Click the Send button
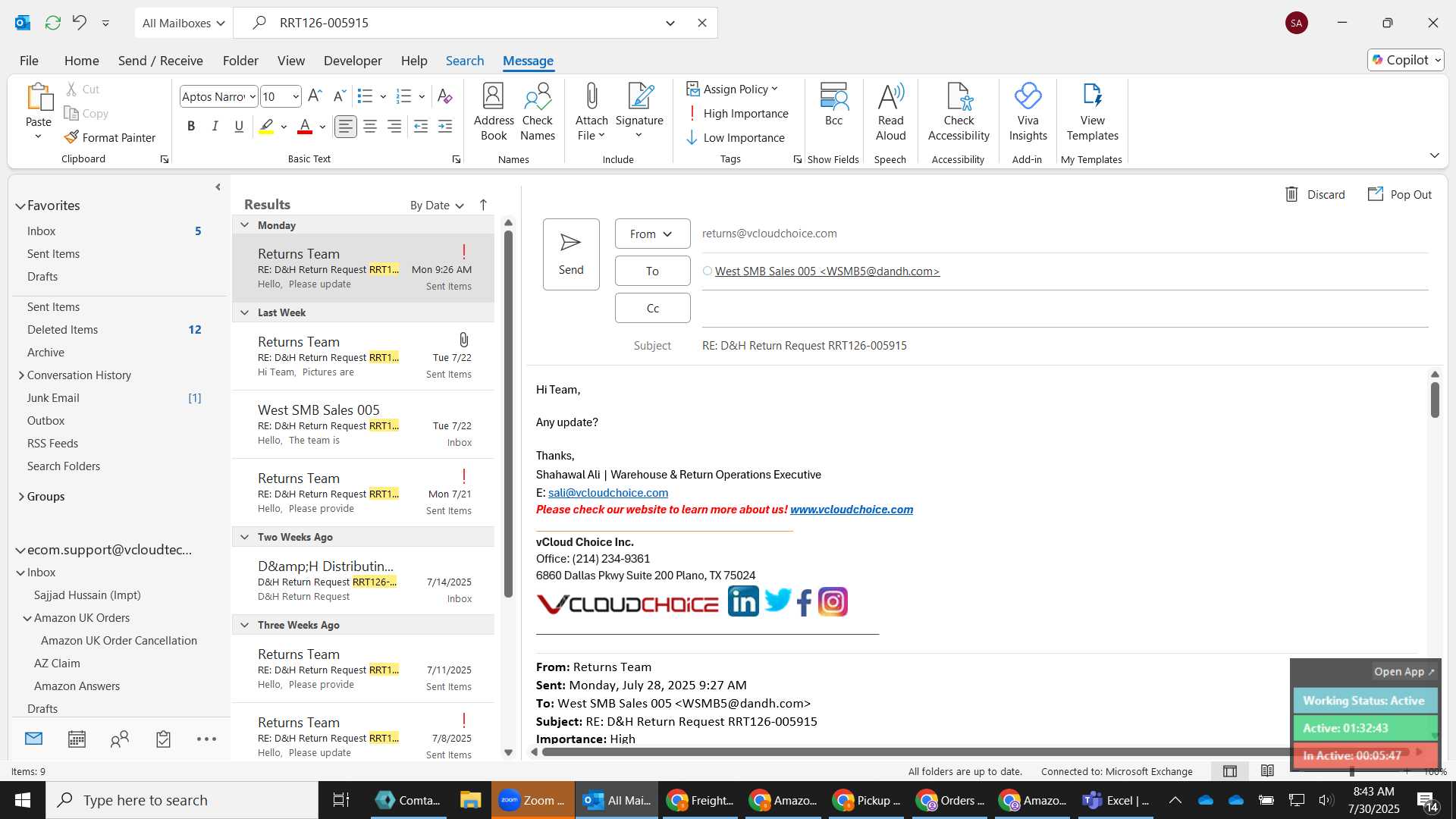Screen dimensions: 1456x819 click(x=571, y=254)
